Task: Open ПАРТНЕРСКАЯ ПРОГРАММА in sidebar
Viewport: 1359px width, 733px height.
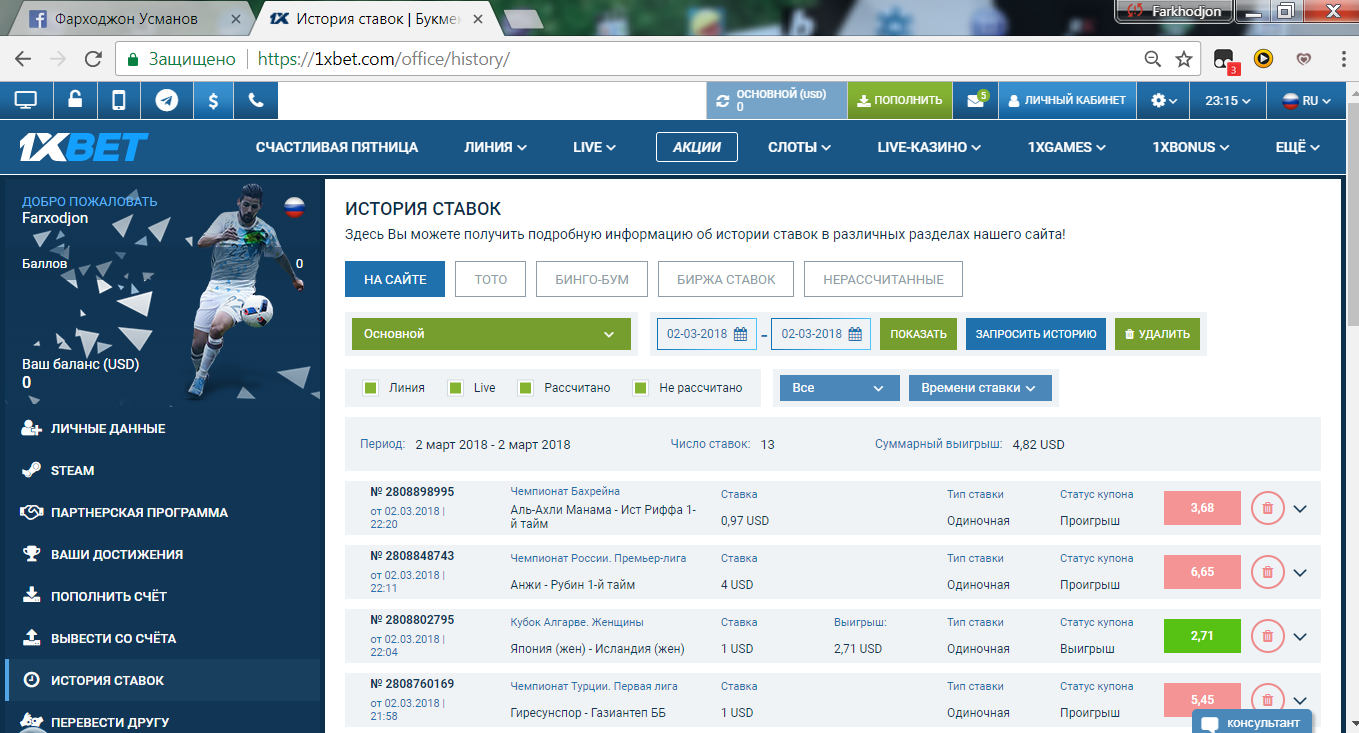Action: (139, 512)
